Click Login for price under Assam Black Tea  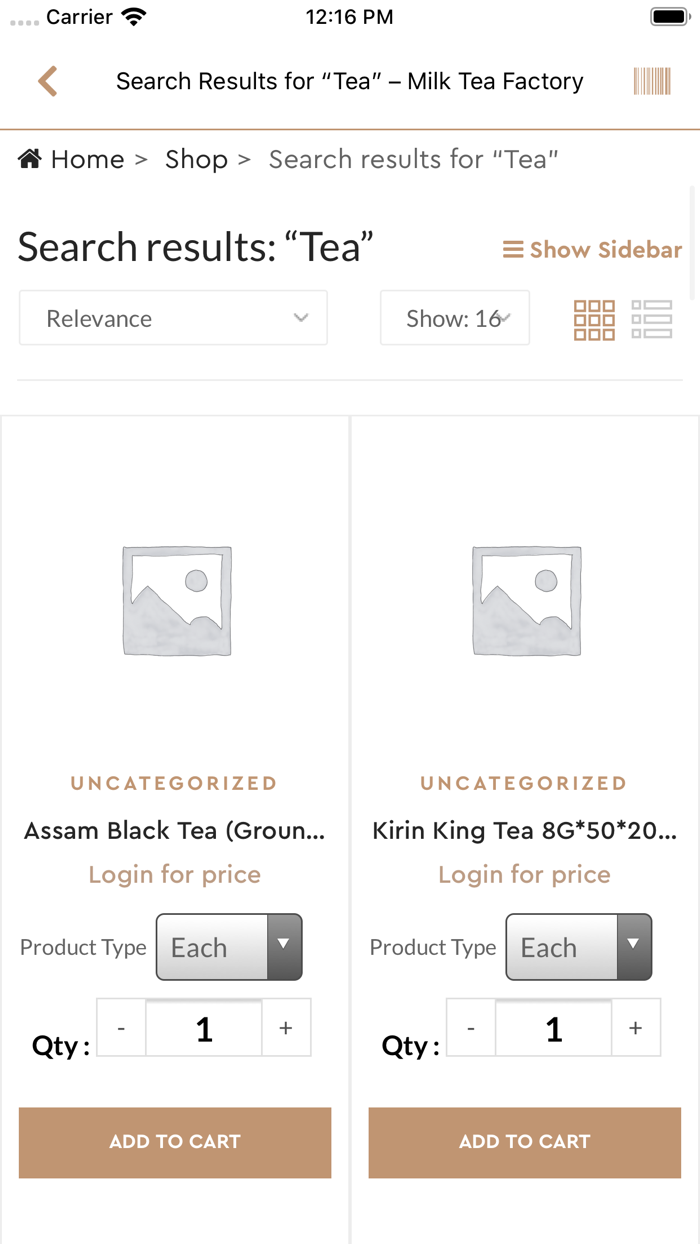[x=175, y=875]
